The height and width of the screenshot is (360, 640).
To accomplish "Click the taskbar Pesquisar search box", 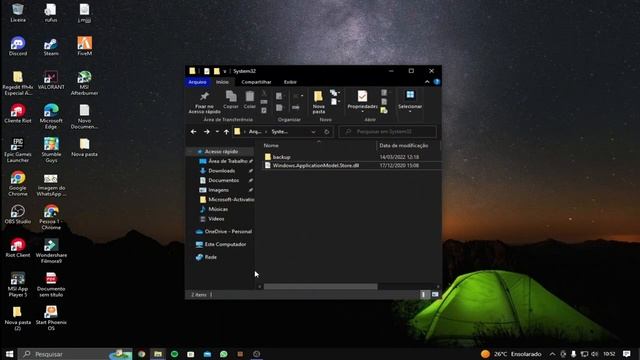I will (76, 354).
